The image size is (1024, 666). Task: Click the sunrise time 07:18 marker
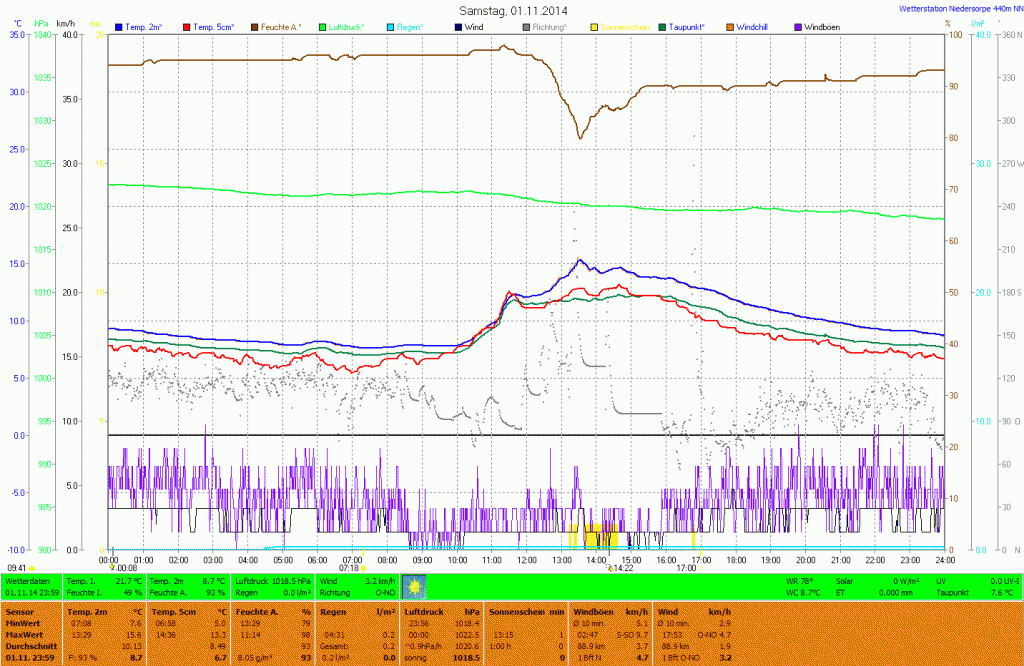pos(348,568)
